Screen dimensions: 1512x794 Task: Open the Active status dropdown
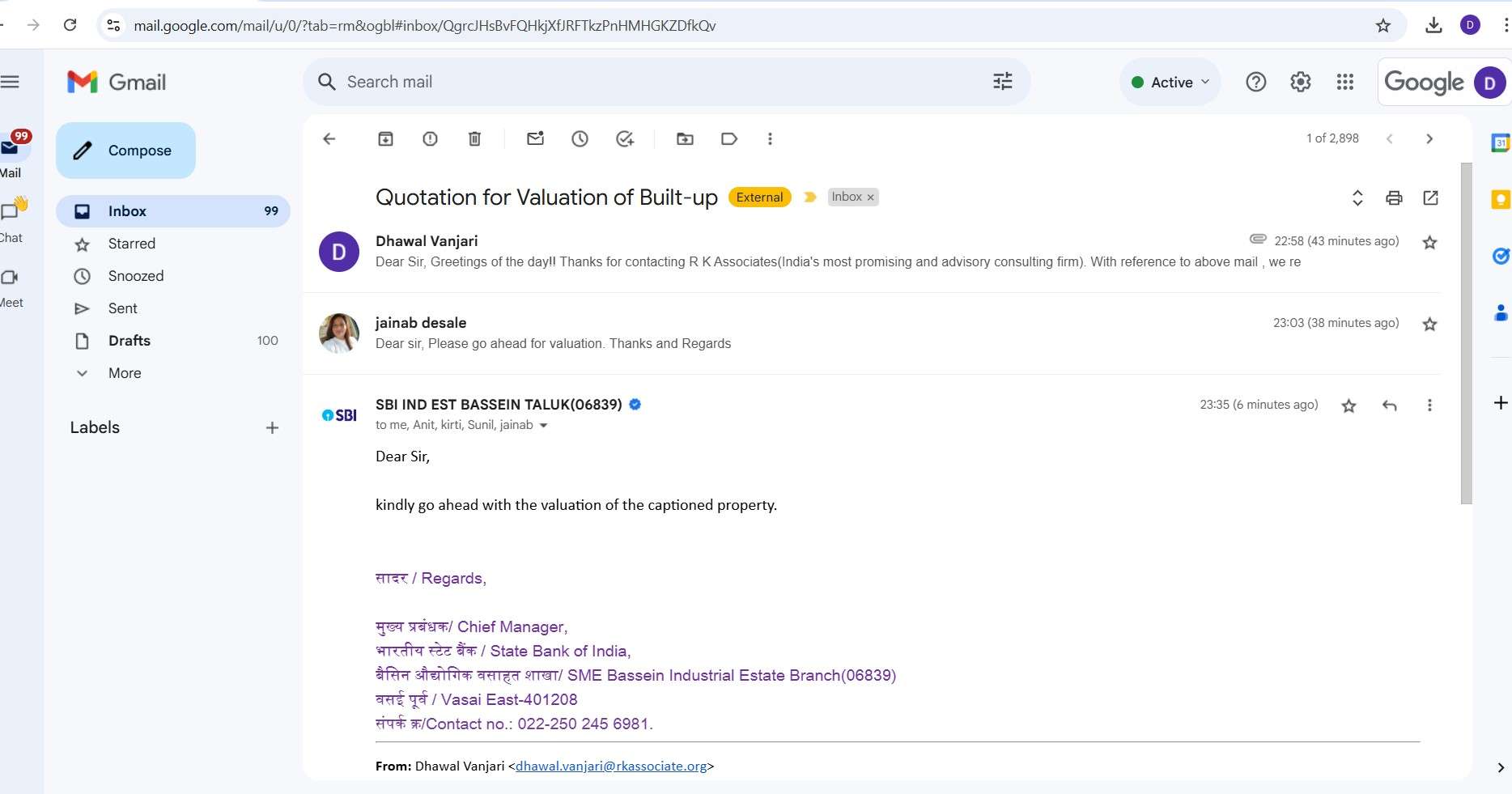(1170, 82)
